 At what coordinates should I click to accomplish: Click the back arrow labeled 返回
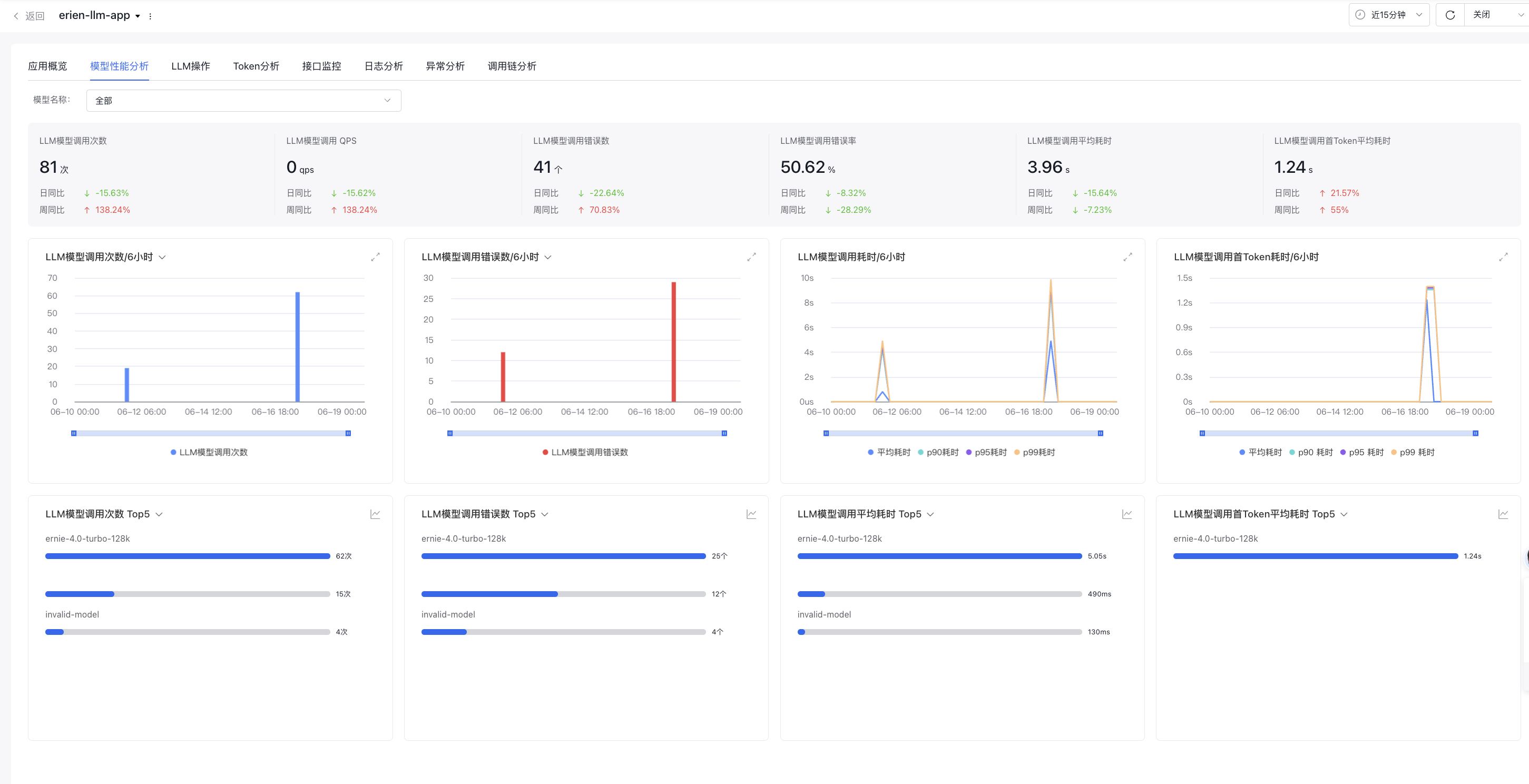click(x=29, y=16)
